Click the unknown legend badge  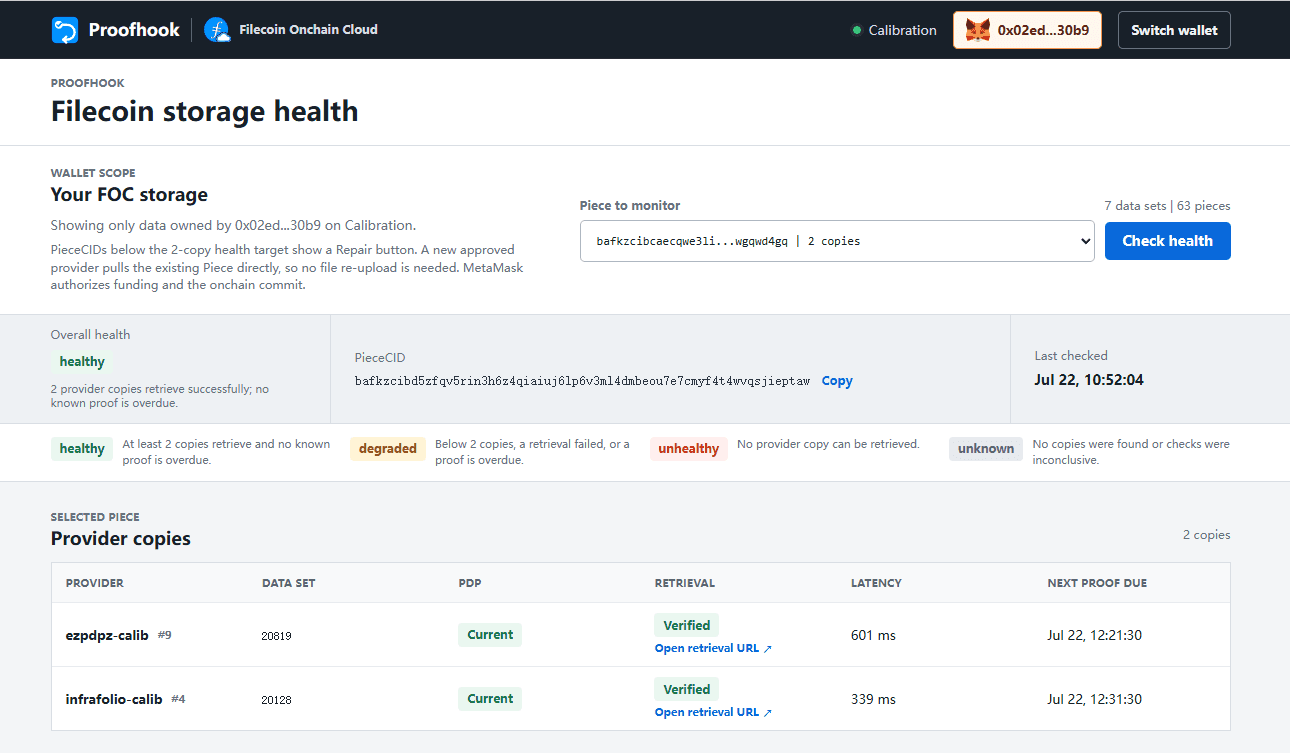[986, 449]
